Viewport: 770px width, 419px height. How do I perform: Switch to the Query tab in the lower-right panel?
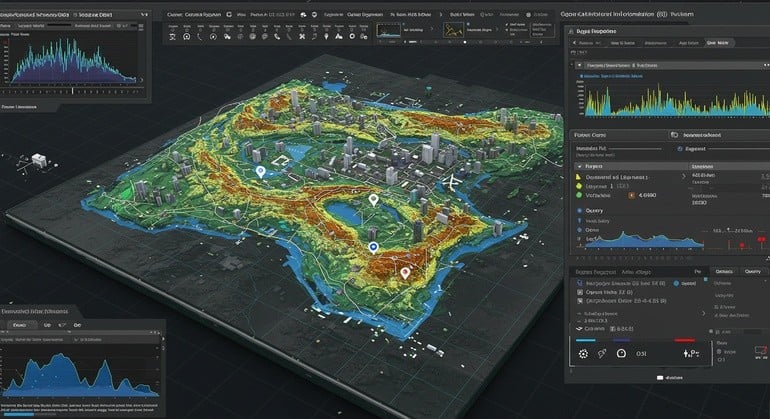[752, 271]
